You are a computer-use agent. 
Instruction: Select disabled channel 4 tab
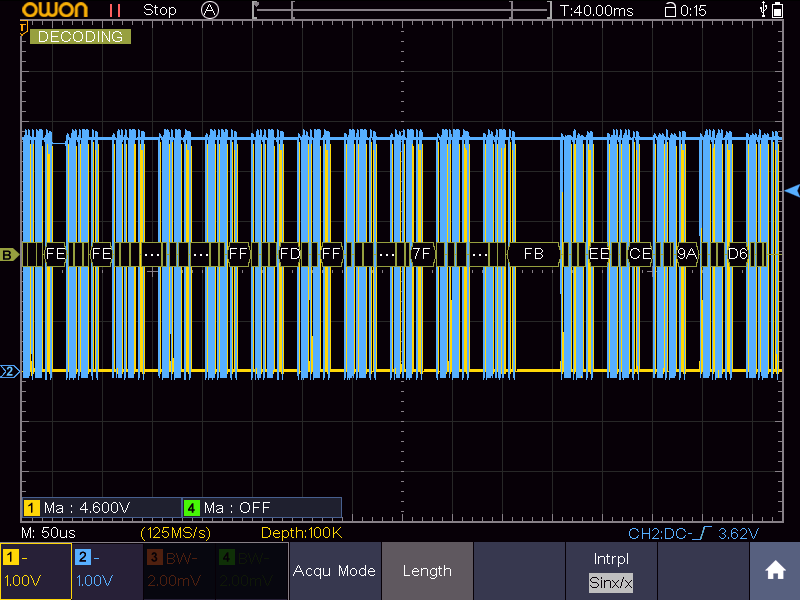coord(252,570)
